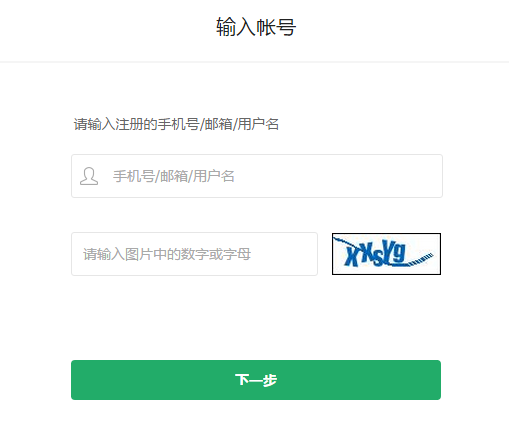The height and width of the screenshot is (431, 509).
Task: Select the 输入帐号 page heading
Action: pos(256,27)
